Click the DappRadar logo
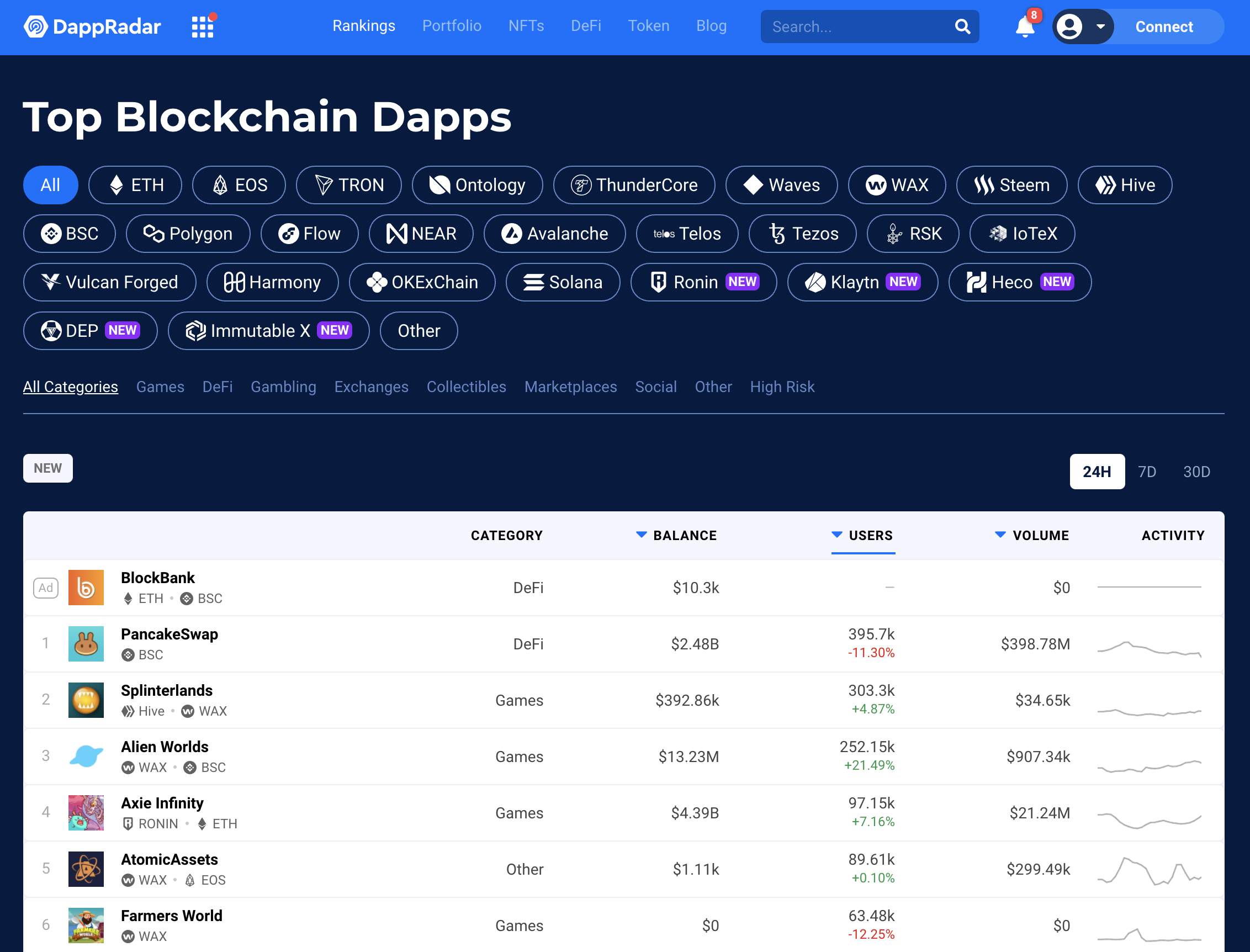 92,26
